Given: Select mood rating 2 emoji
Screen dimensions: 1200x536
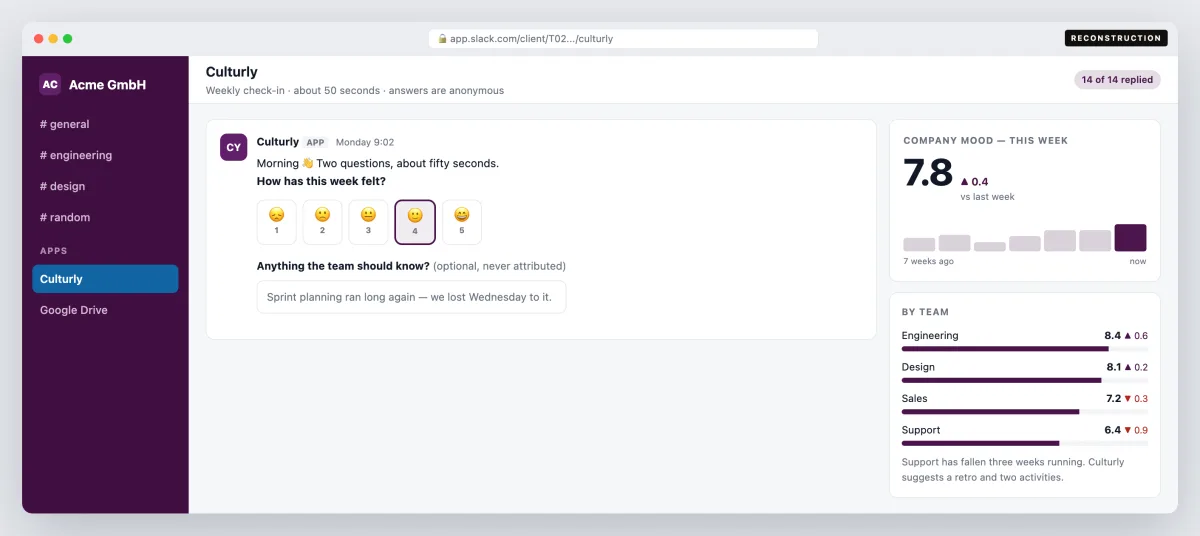Looking at the screenshot, I should [x=322, y=222].
